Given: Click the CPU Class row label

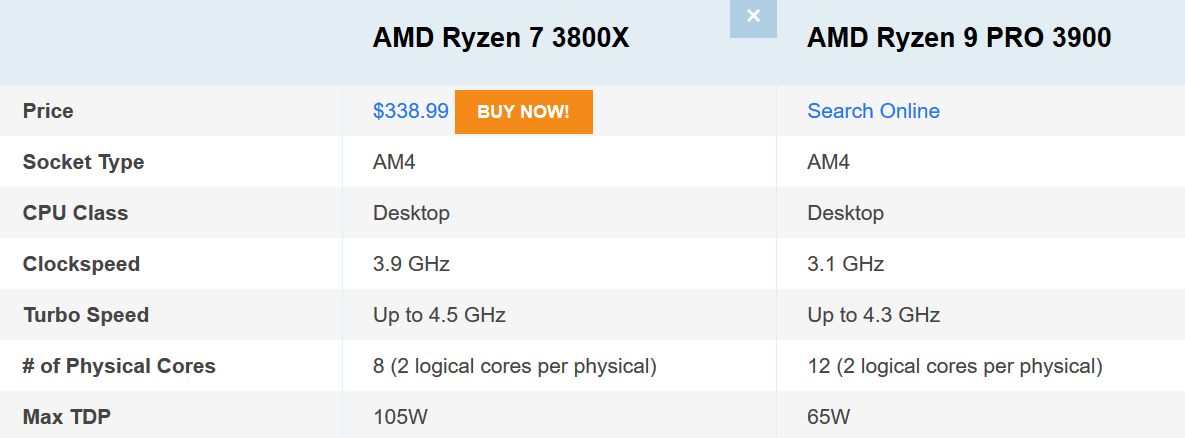Looking at the screenshot, I should pos(76,213).
